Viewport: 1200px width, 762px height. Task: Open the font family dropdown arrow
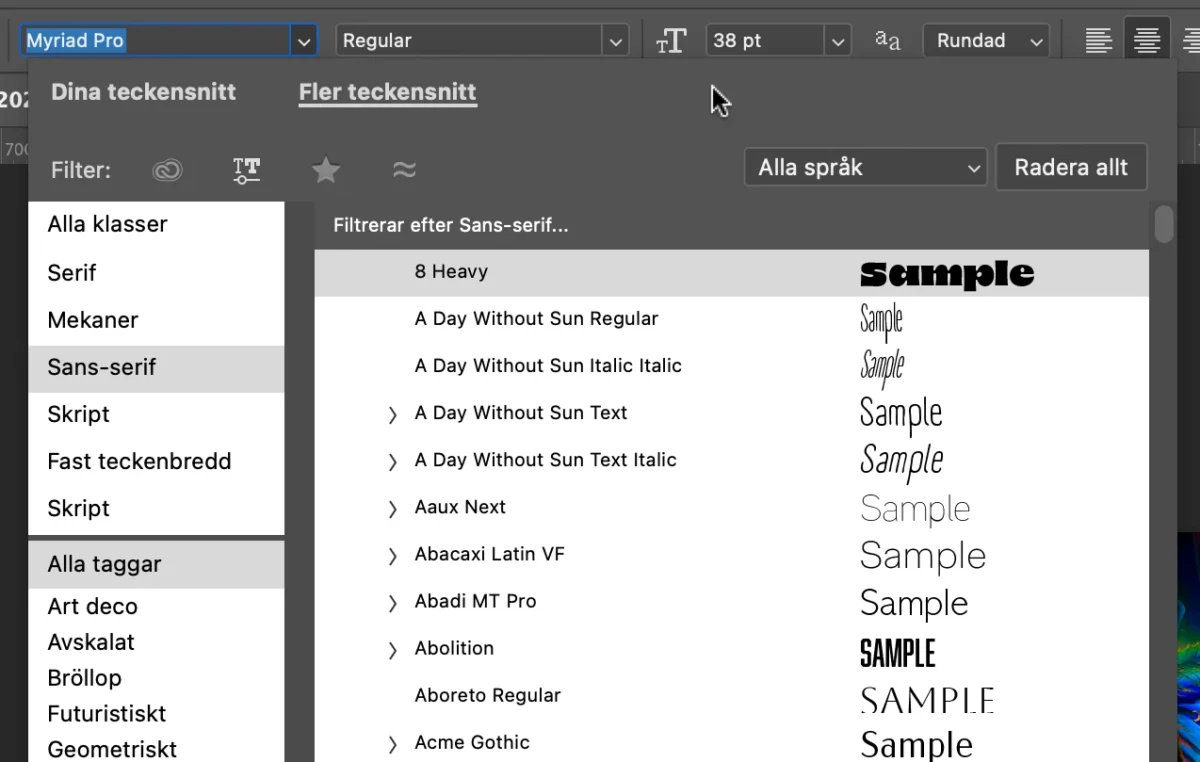click(304, 41)
